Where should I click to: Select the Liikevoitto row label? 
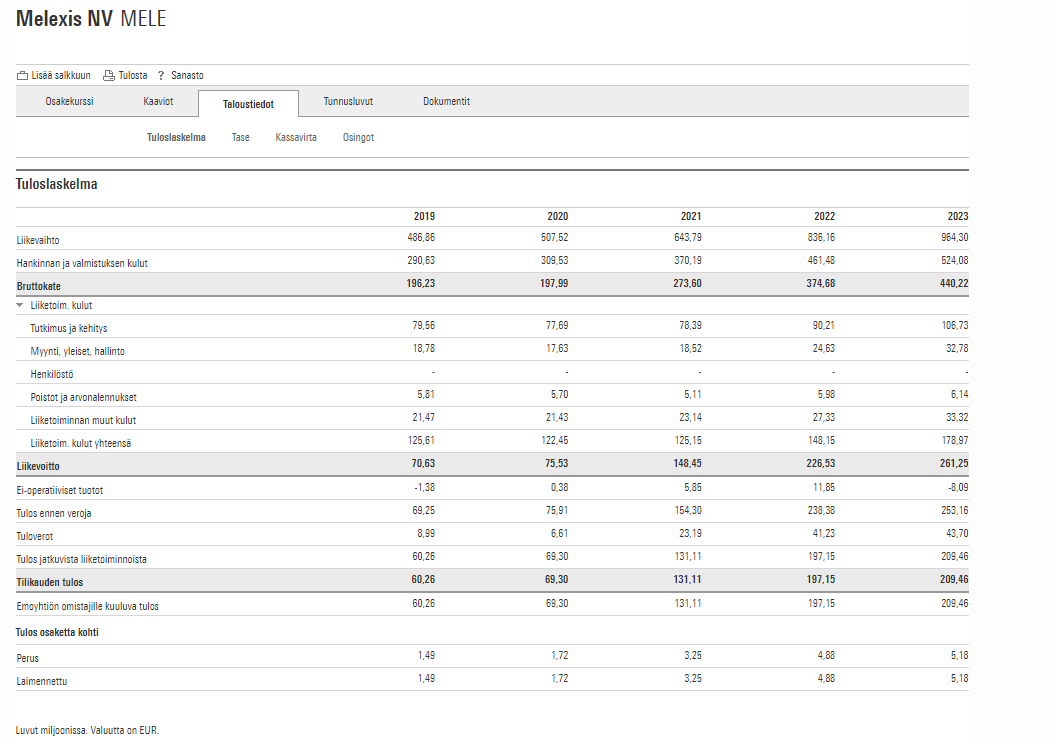coord(38,466)
